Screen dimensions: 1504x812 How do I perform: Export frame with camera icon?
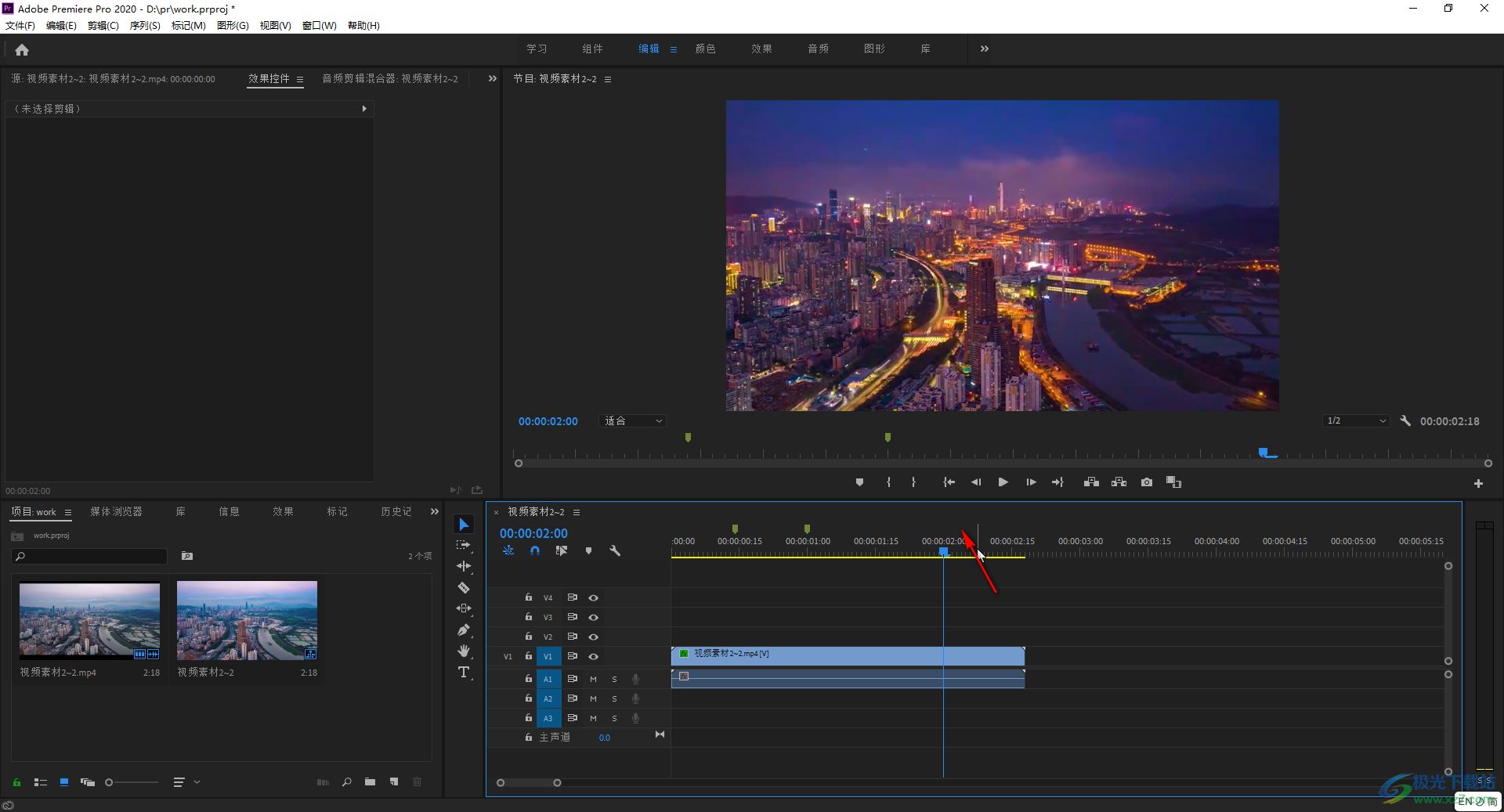(x=1147, y=482)
